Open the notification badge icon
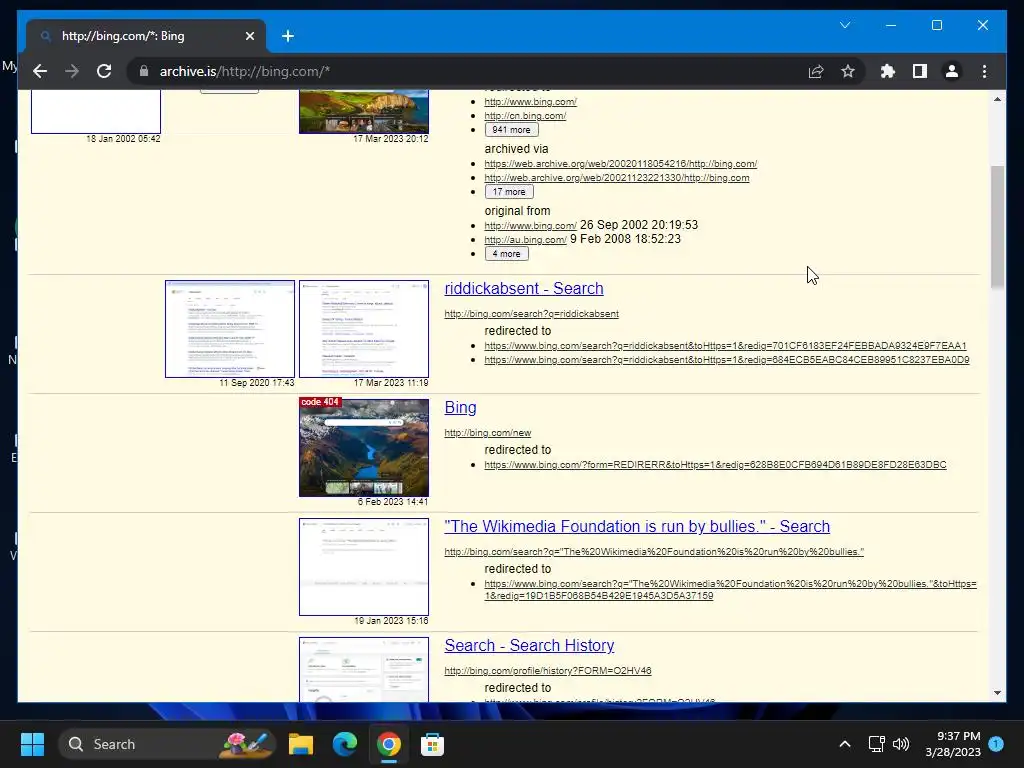The height and width of the screenshot is (768, 1024). pyautogui.click(x=996, y=744)
